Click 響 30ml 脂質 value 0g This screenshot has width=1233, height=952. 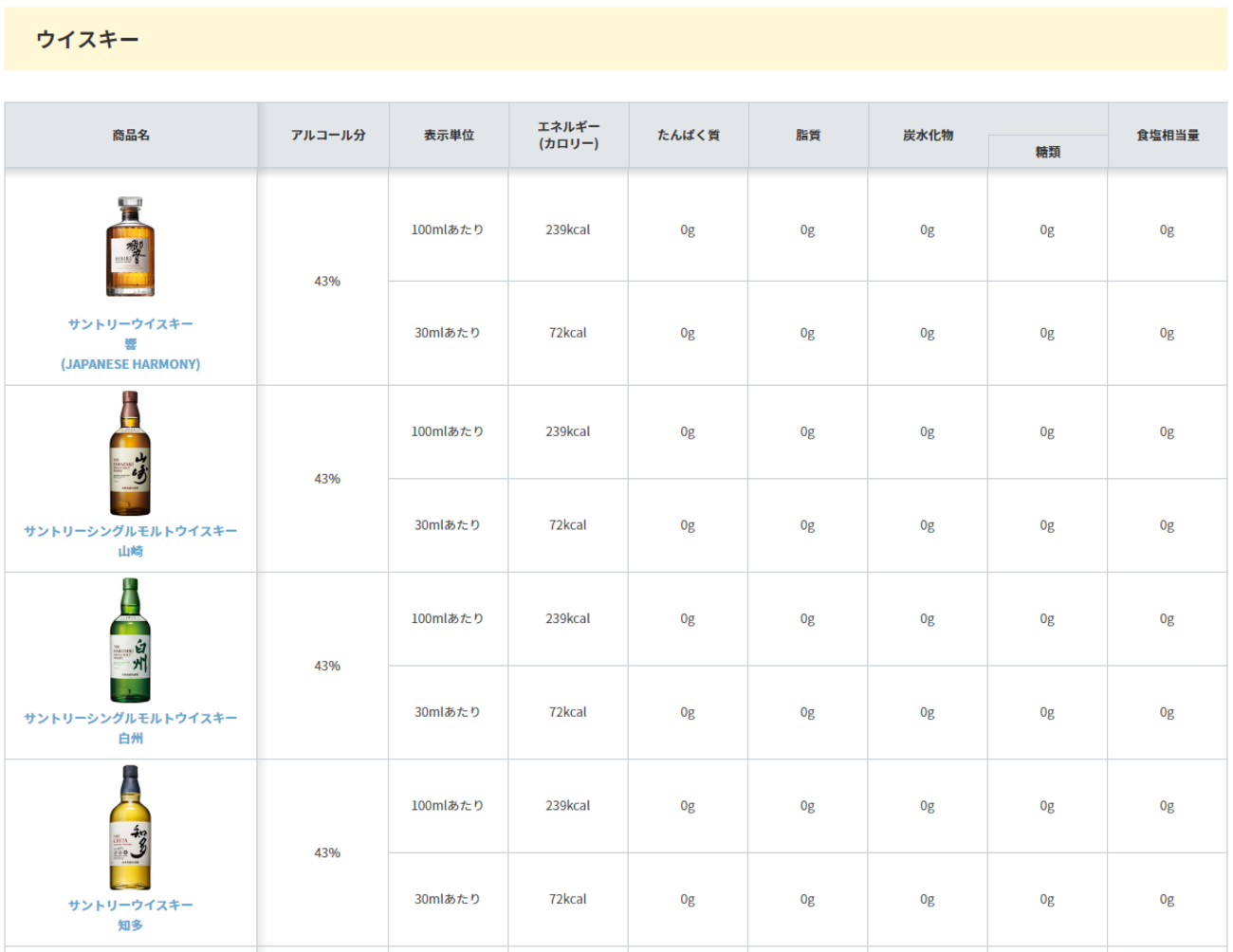(x=807, y=334)
